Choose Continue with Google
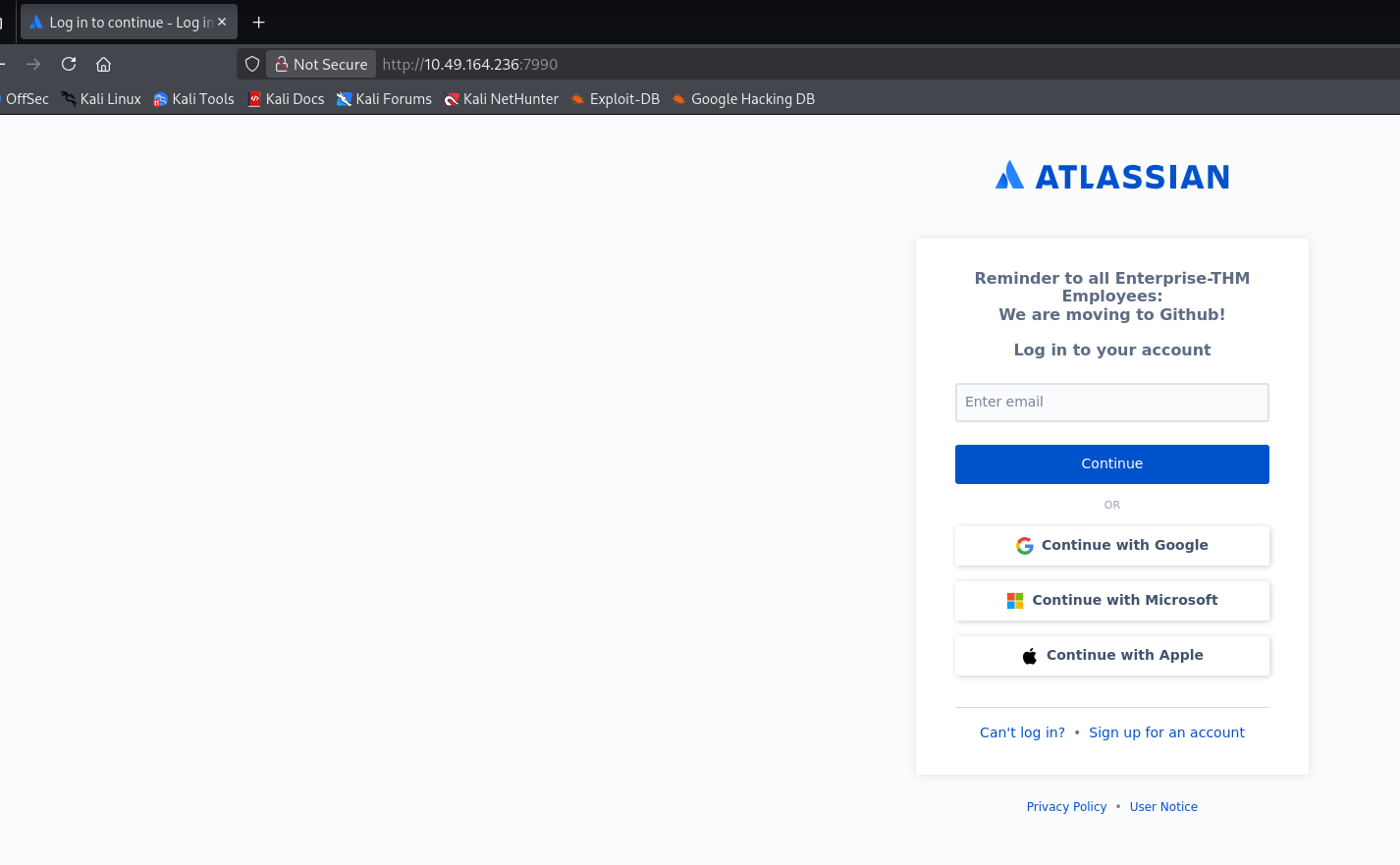Viewport: 1400px width, 865px height. pyautogui.click(x=1111, y=546)
